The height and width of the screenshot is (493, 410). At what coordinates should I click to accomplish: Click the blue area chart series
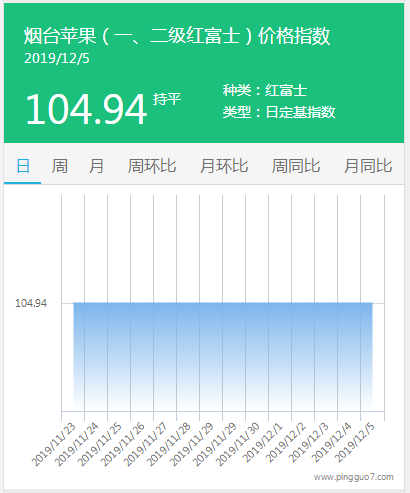point(223,357)
